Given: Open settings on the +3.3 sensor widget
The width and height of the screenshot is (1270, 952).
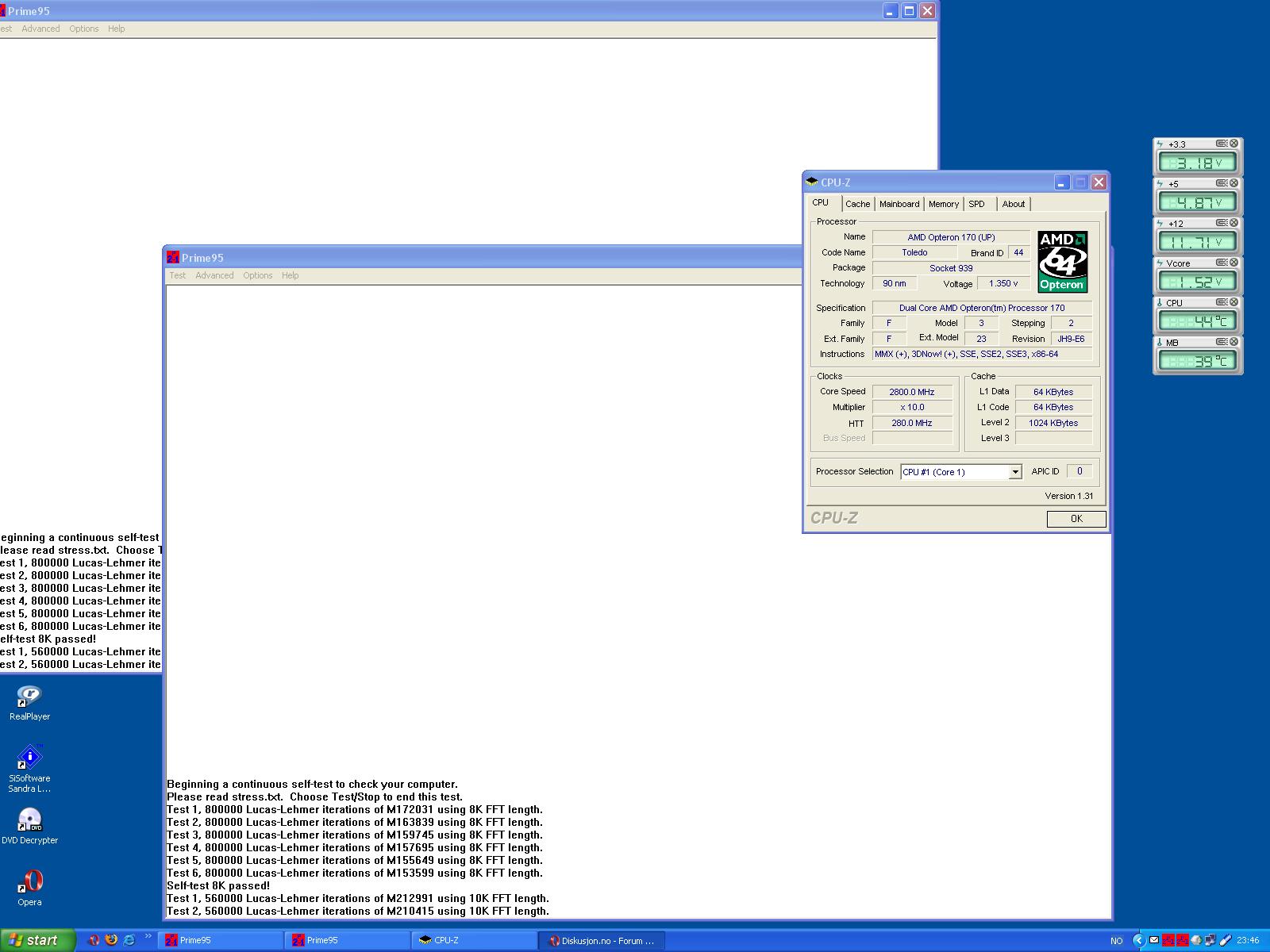Looking at the screenshot, I should point(1222,144).
